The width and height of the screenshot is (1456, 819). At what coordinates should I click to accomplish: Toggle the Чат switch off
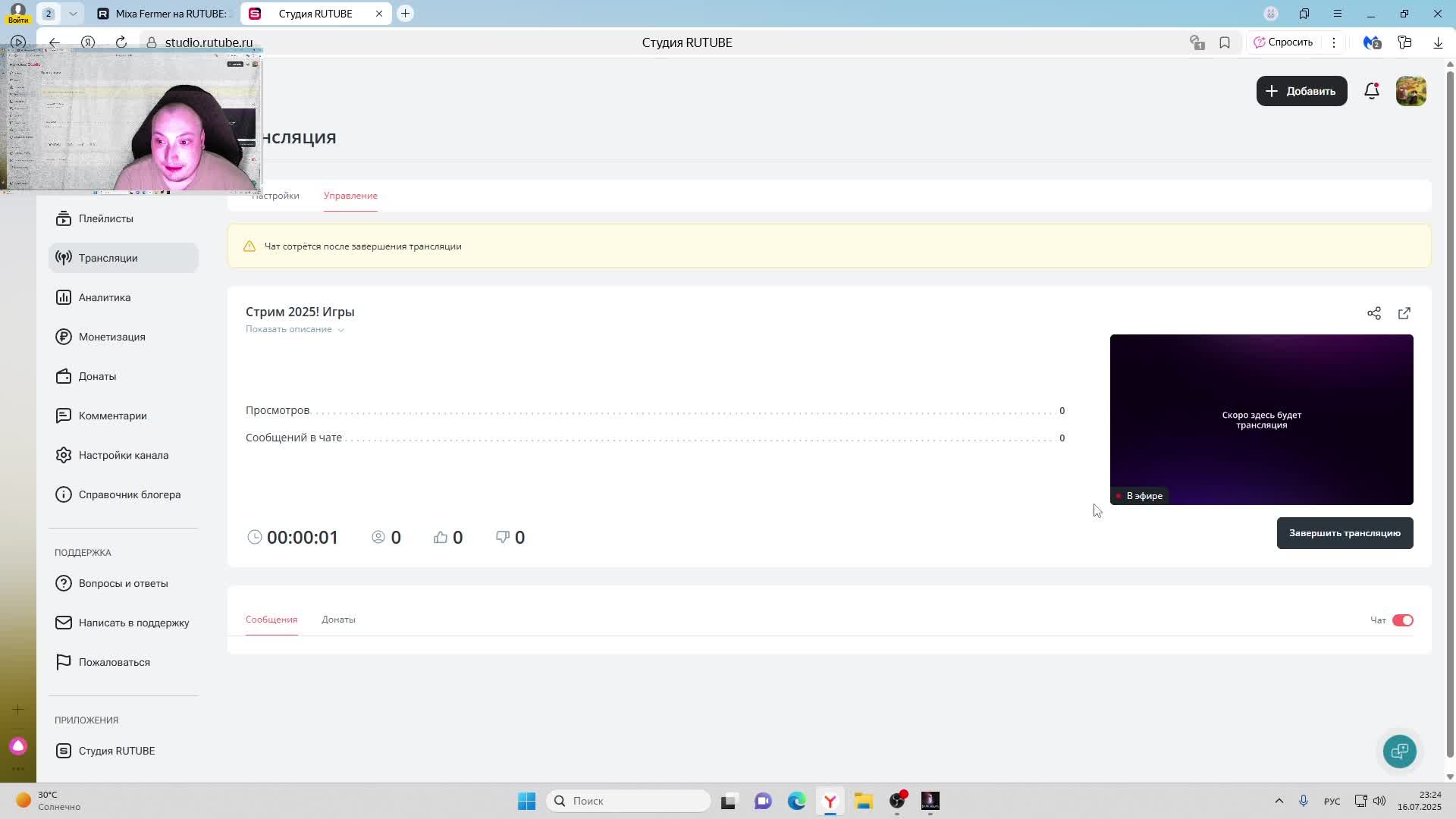(1402, 620)
